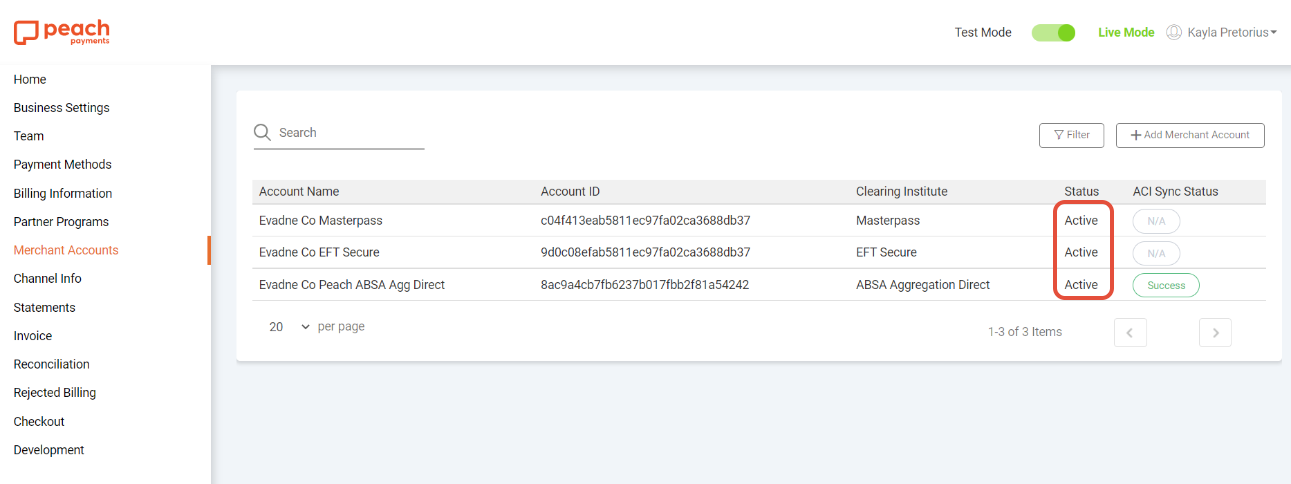Click the search magnifier icon
1291x484 pixels.
(262, 132)
